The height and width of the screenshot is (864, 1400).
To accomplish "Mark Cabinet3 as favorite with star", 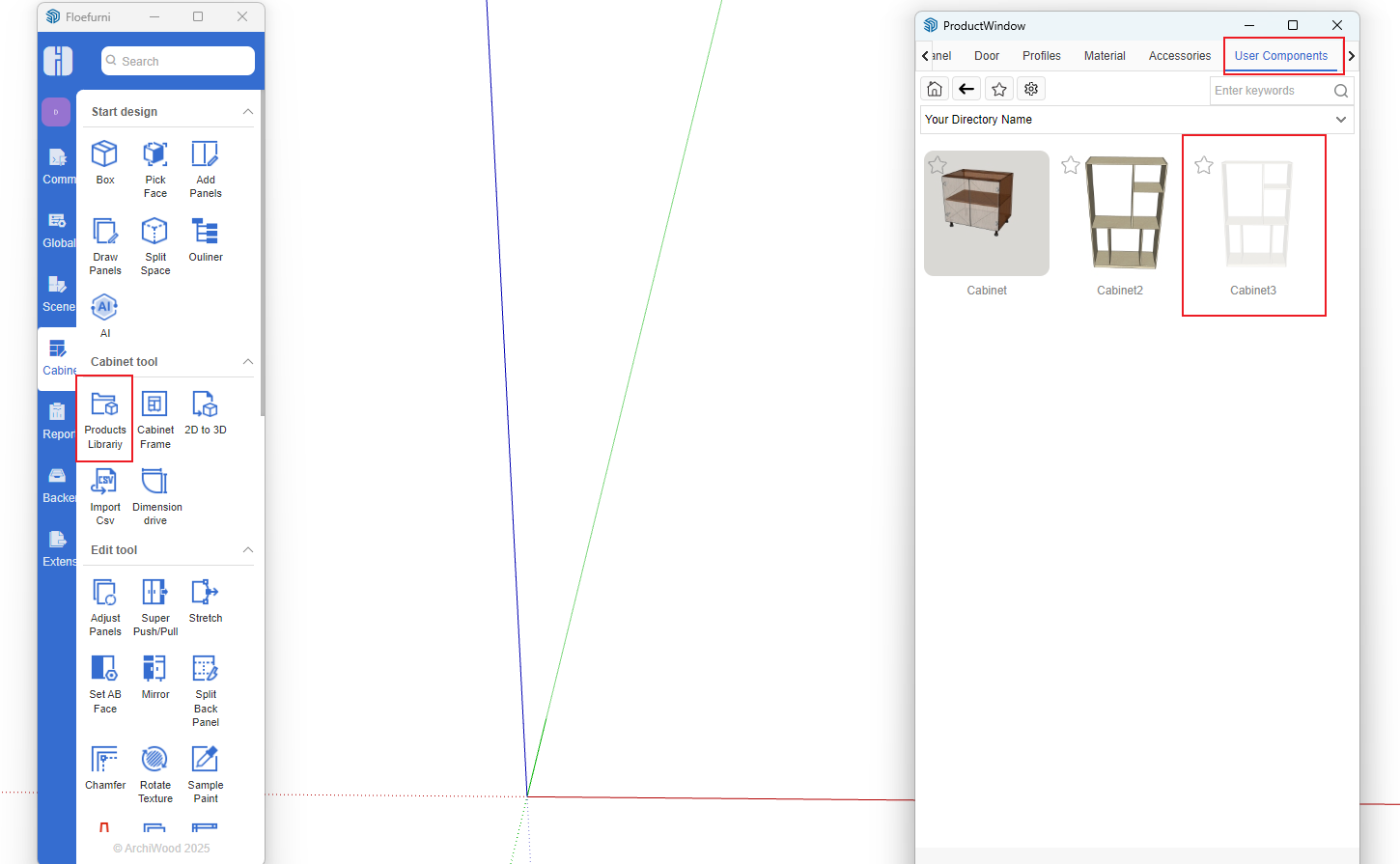I will pyautogui.click(x=1204, y=166).
